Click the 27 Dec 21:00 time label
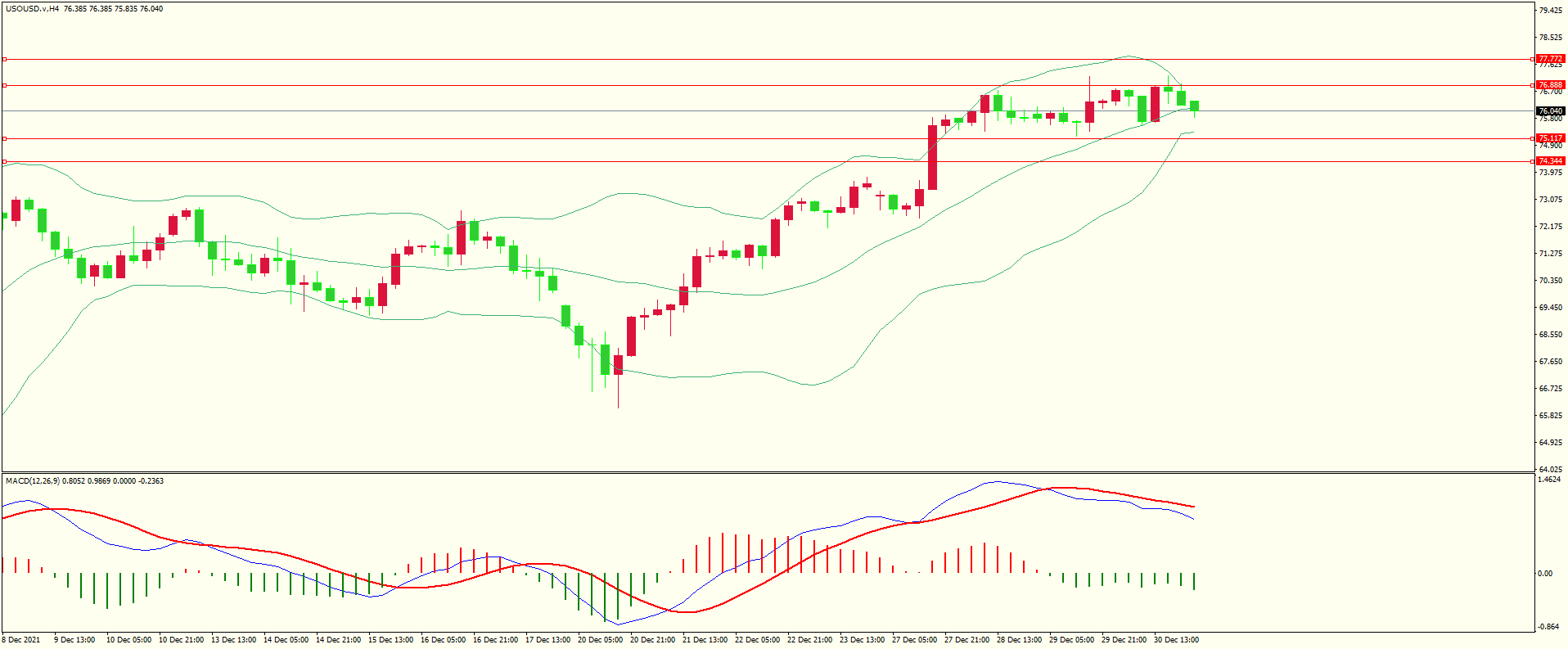 click(x=966, y=640)
